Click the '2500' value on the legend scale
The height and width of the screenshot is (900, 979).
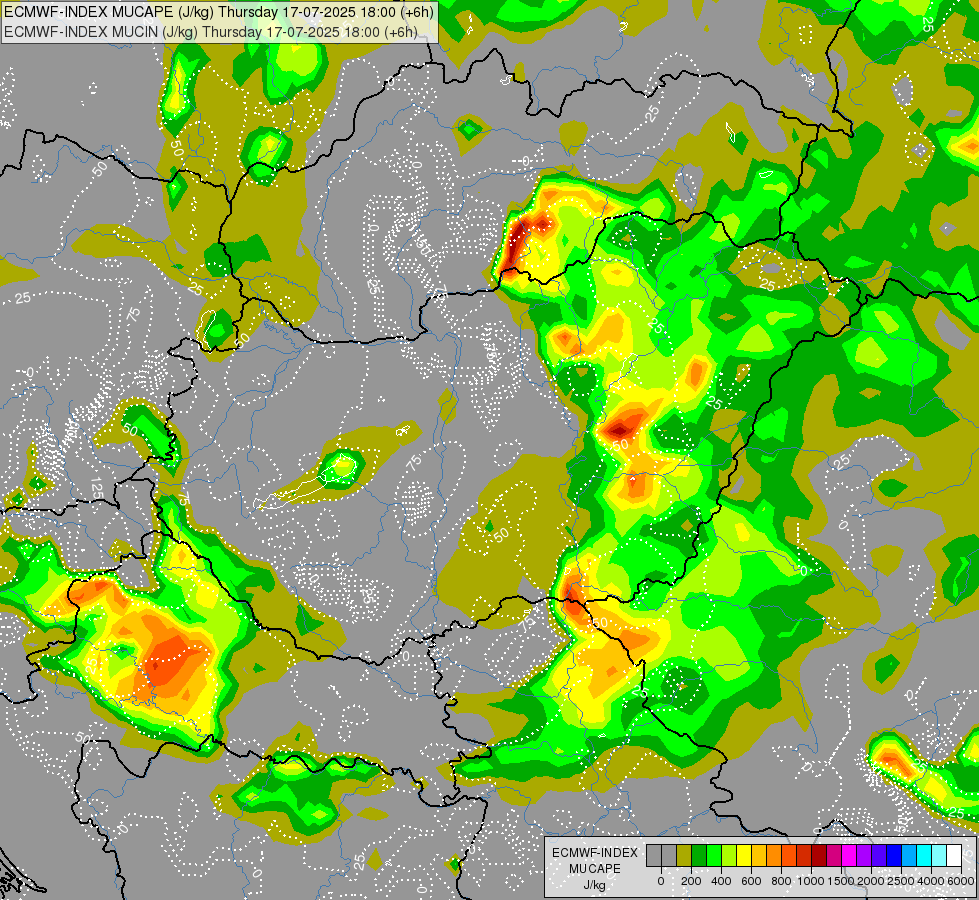(901, 881)
